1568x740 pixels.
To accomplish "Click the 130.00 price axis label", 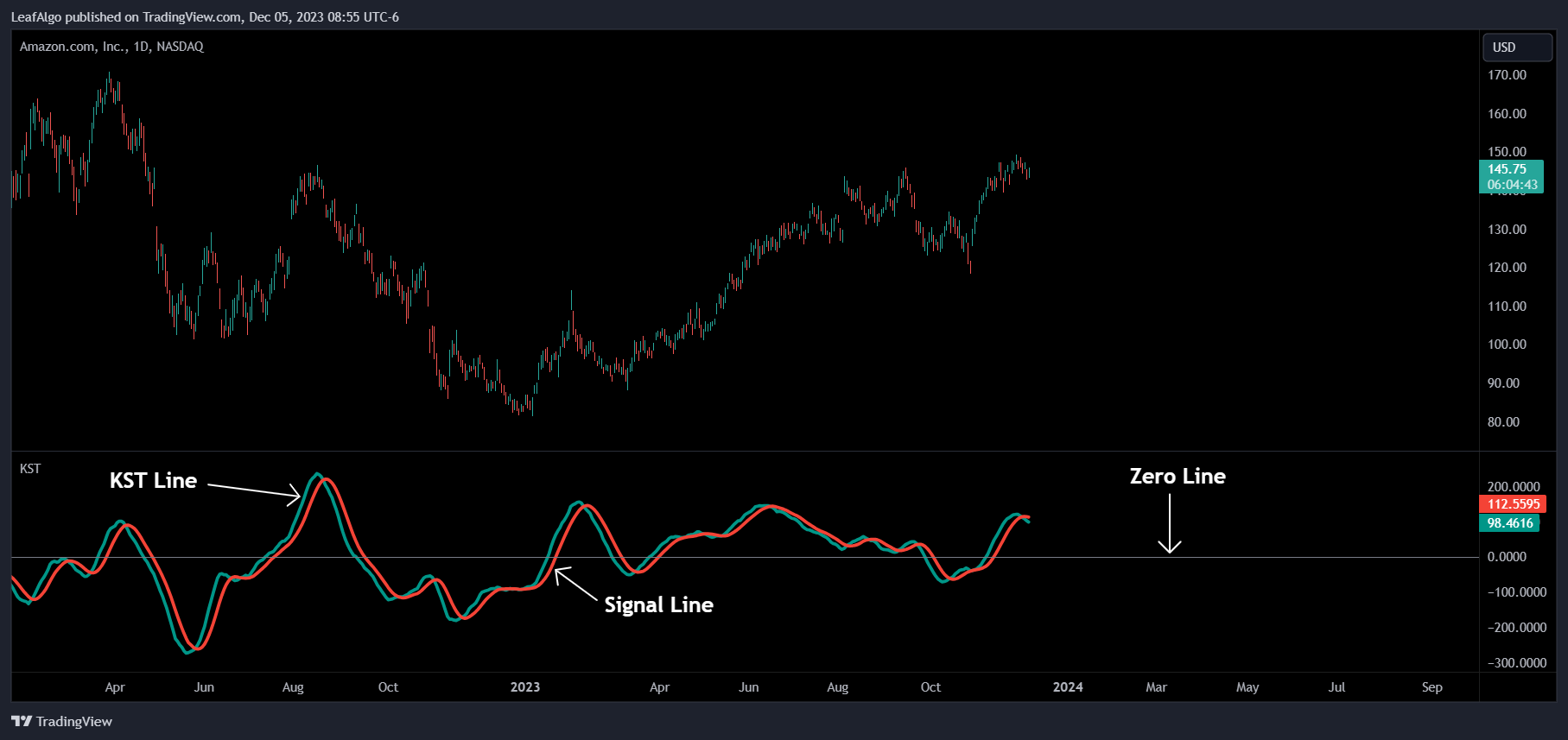I will coord(1507,230).
